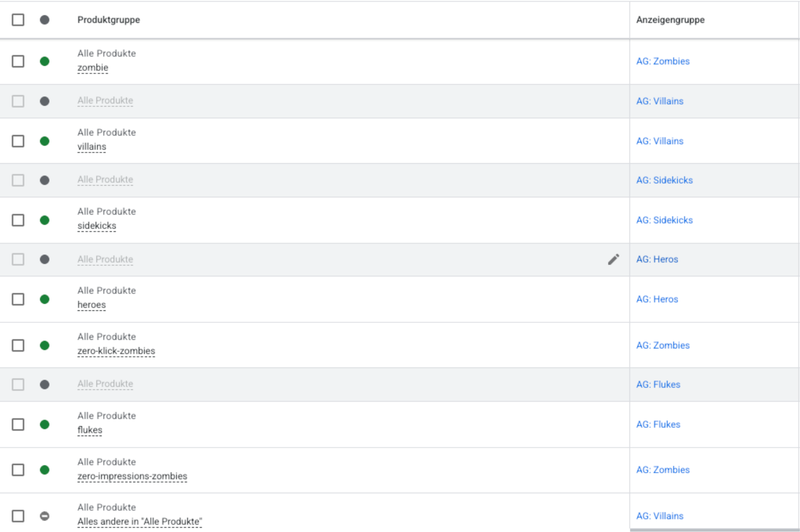This screenshot has width=800, height=532.
Task: Click the green status dot beside heroes
Action: [x=44, y=299]
